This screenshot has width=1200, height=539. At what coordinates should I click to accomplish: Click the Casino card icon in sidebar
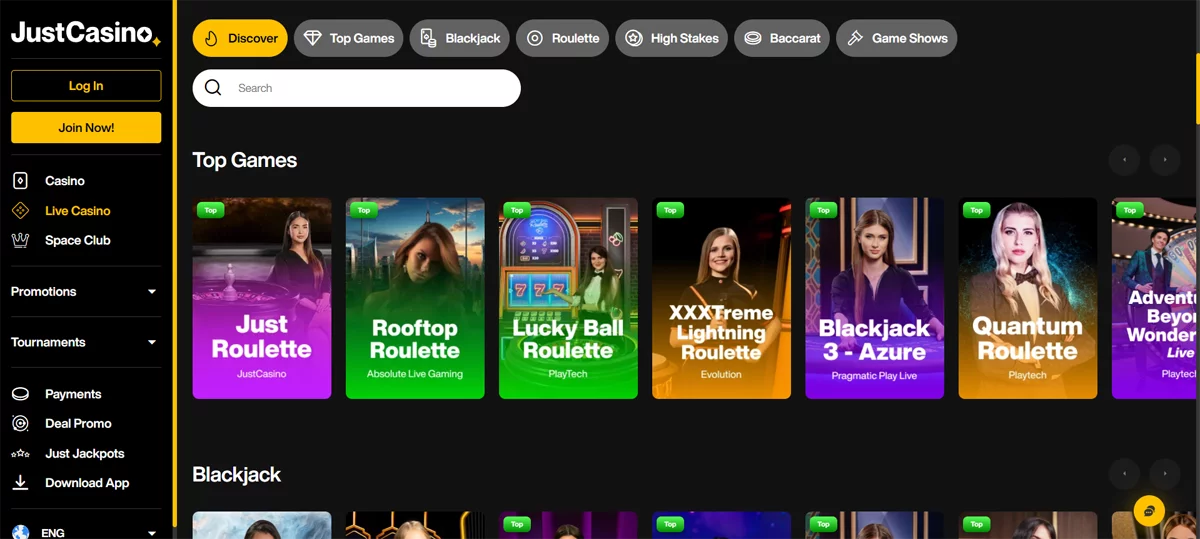coord(20,181)
